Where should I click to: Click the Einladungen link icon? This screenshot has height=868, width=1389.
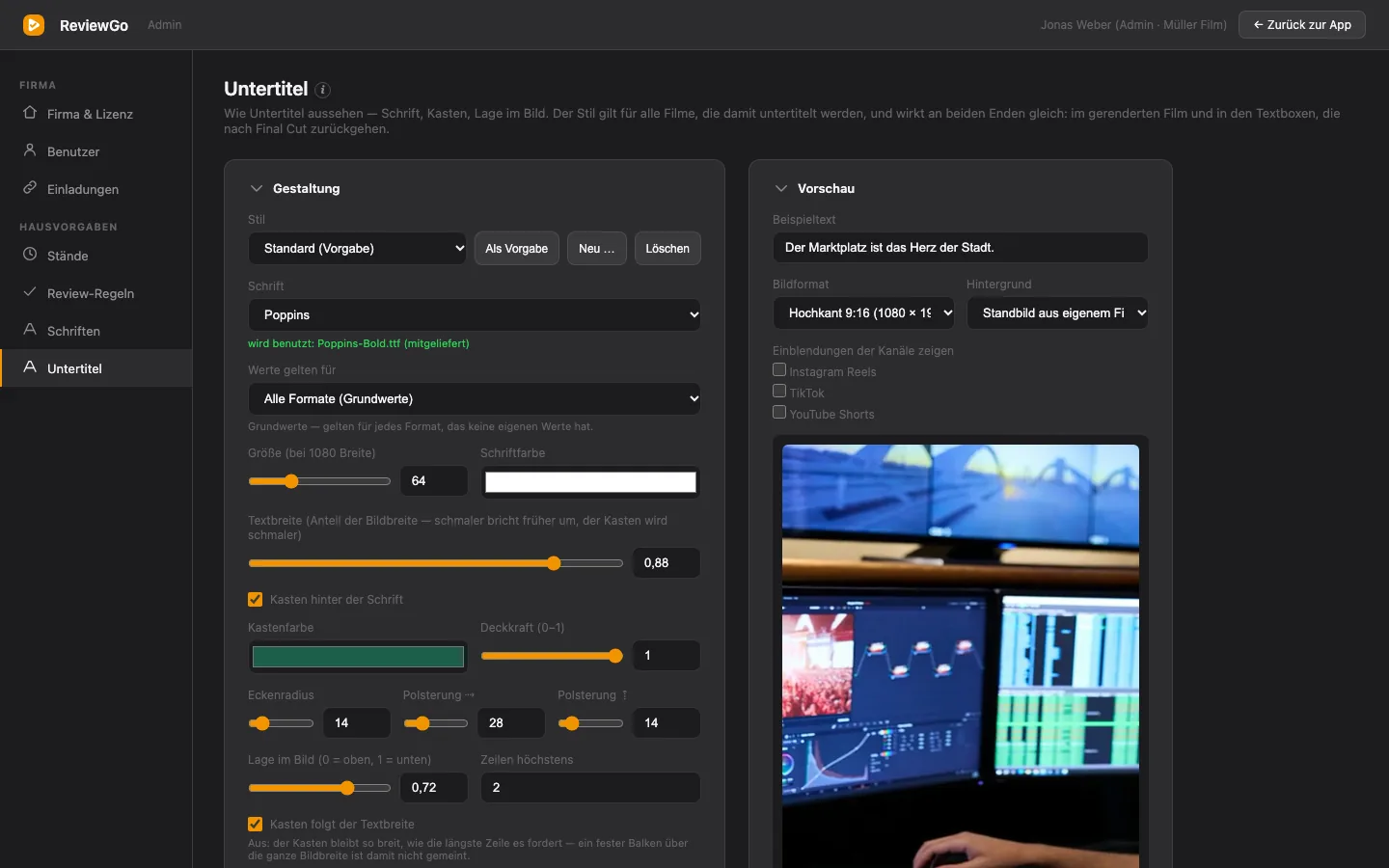tap(30, 188)
